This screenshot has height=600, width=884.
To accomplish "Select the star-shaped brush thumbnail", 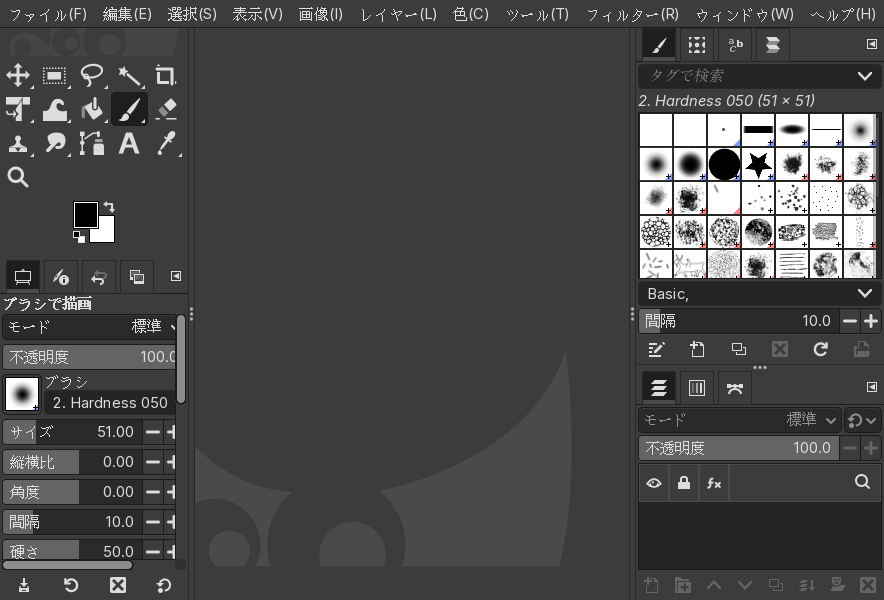I will 758,164.
